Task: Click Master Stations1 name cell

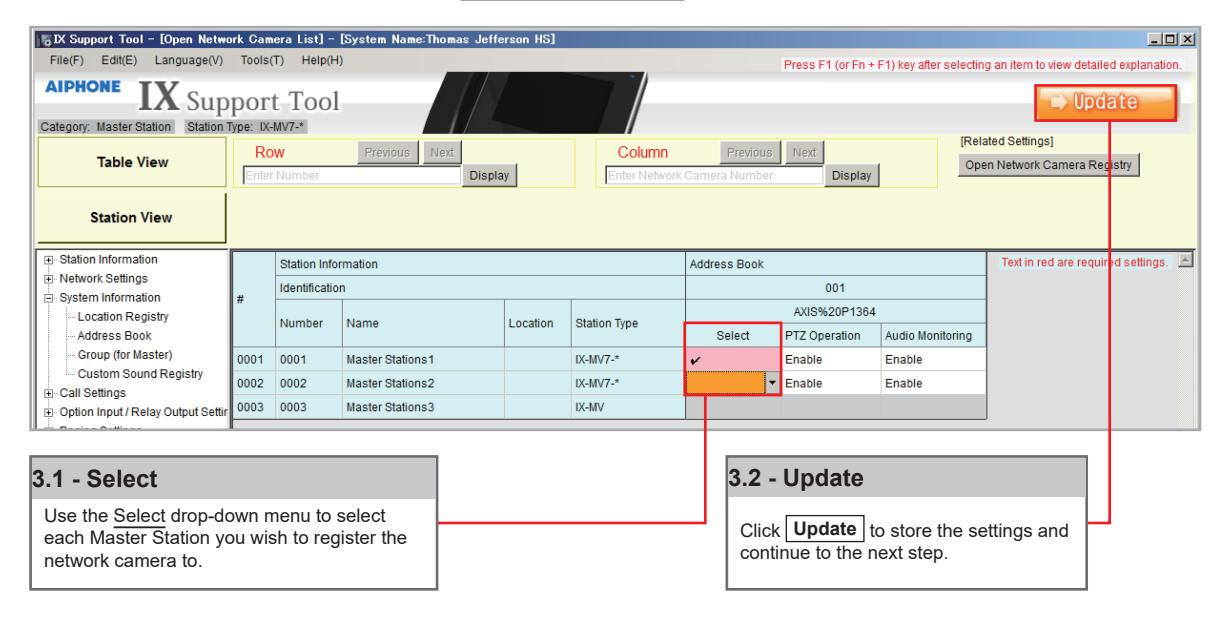Action: click(423, 358)
